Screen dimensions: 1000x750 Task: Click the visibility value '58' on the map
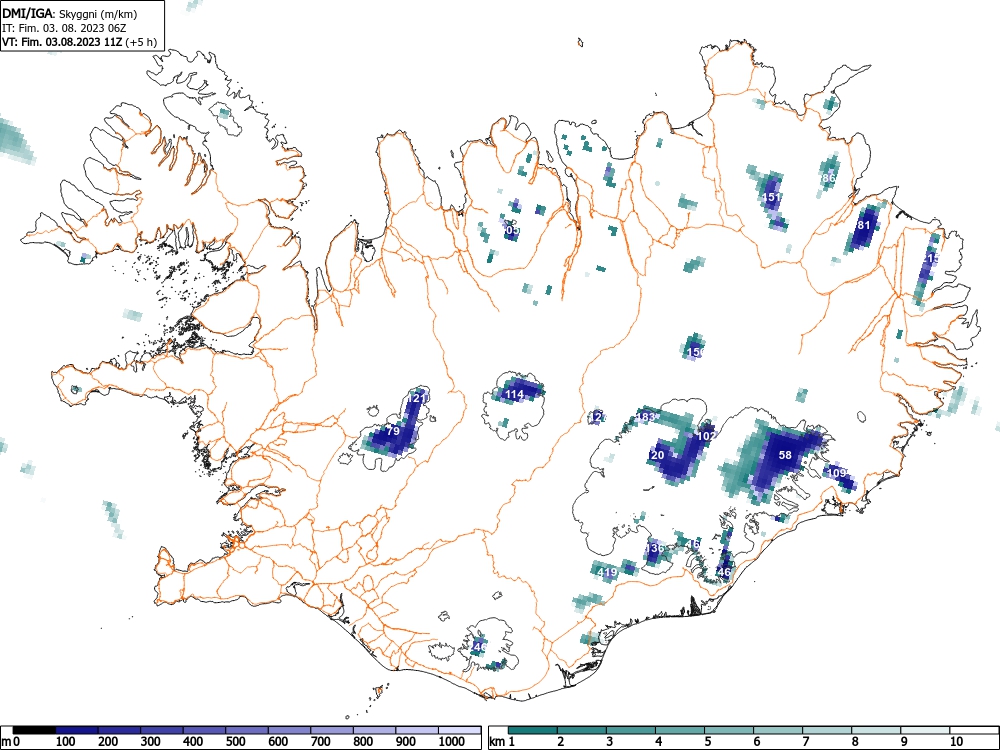tap(785, 455)
